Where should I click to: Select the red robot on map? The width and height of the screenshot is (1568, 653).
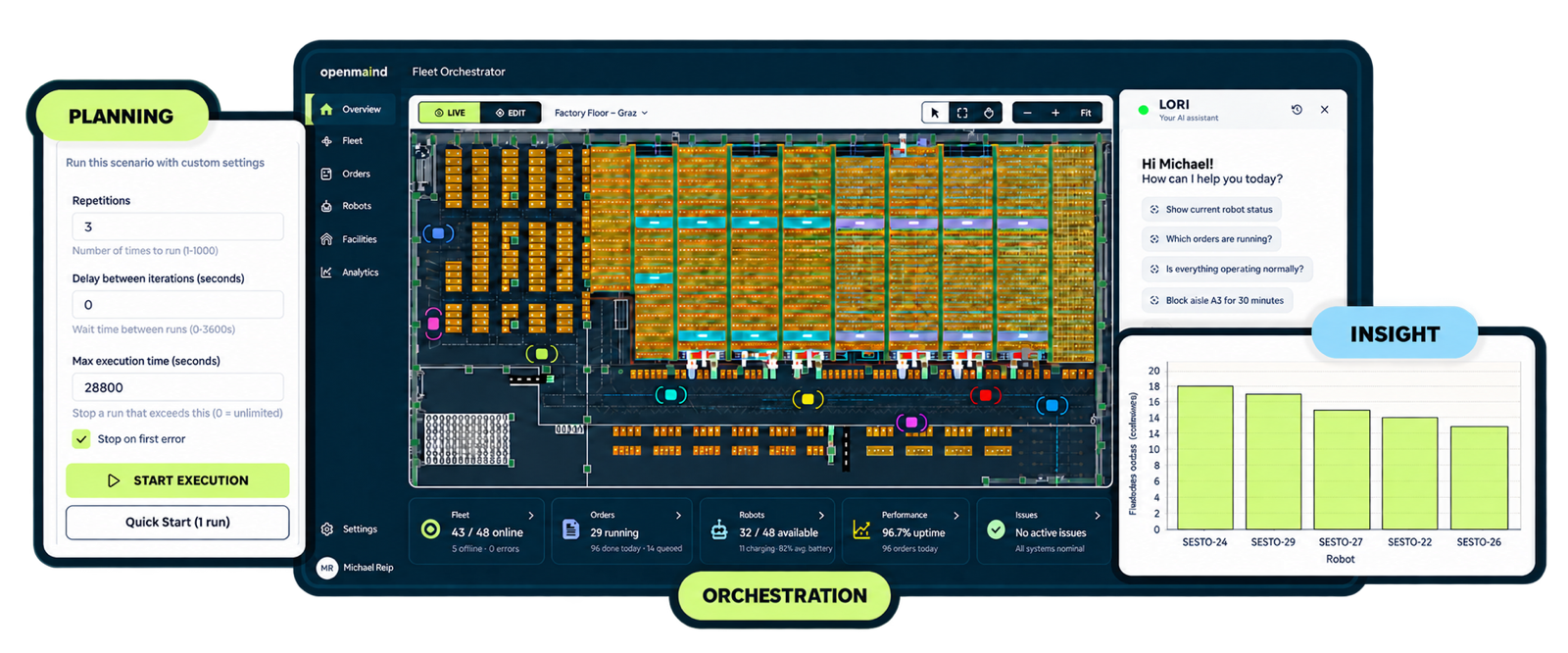click(985, 395)
